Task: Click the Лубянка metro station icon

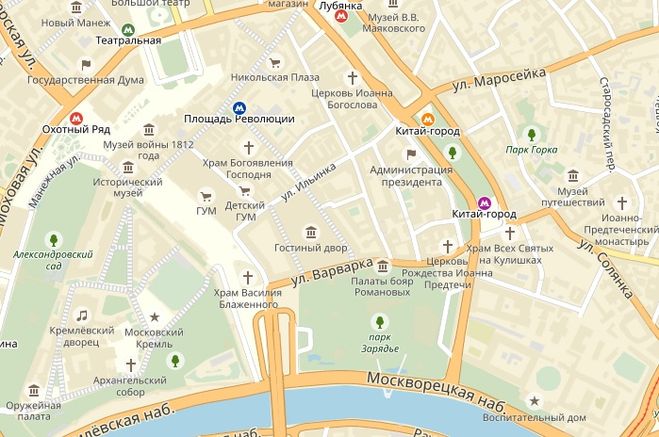Action: point(341,17)
